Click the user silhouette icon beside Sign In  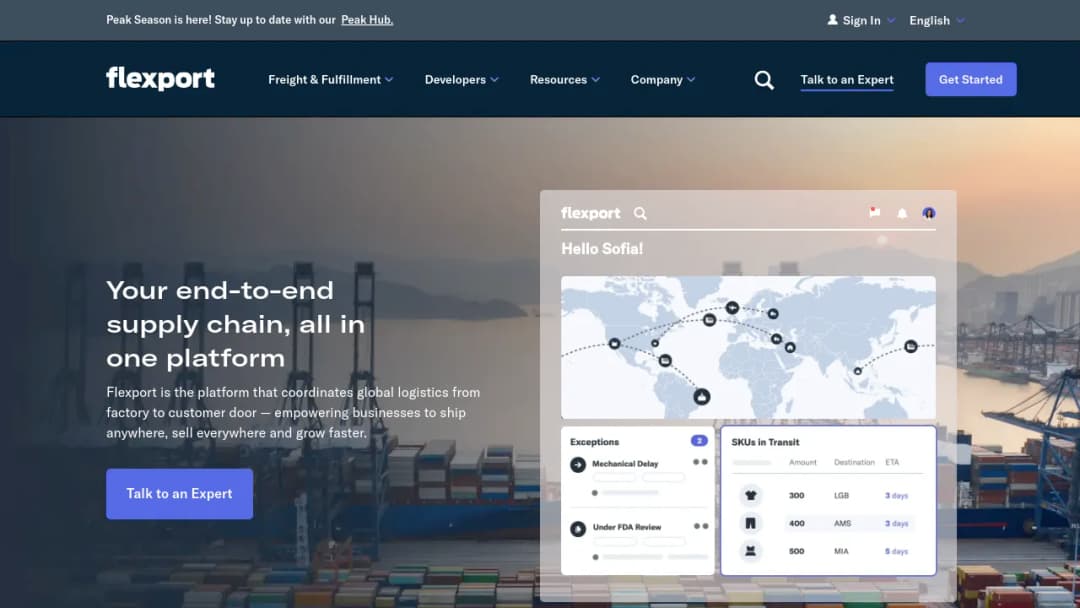[833, 20]
